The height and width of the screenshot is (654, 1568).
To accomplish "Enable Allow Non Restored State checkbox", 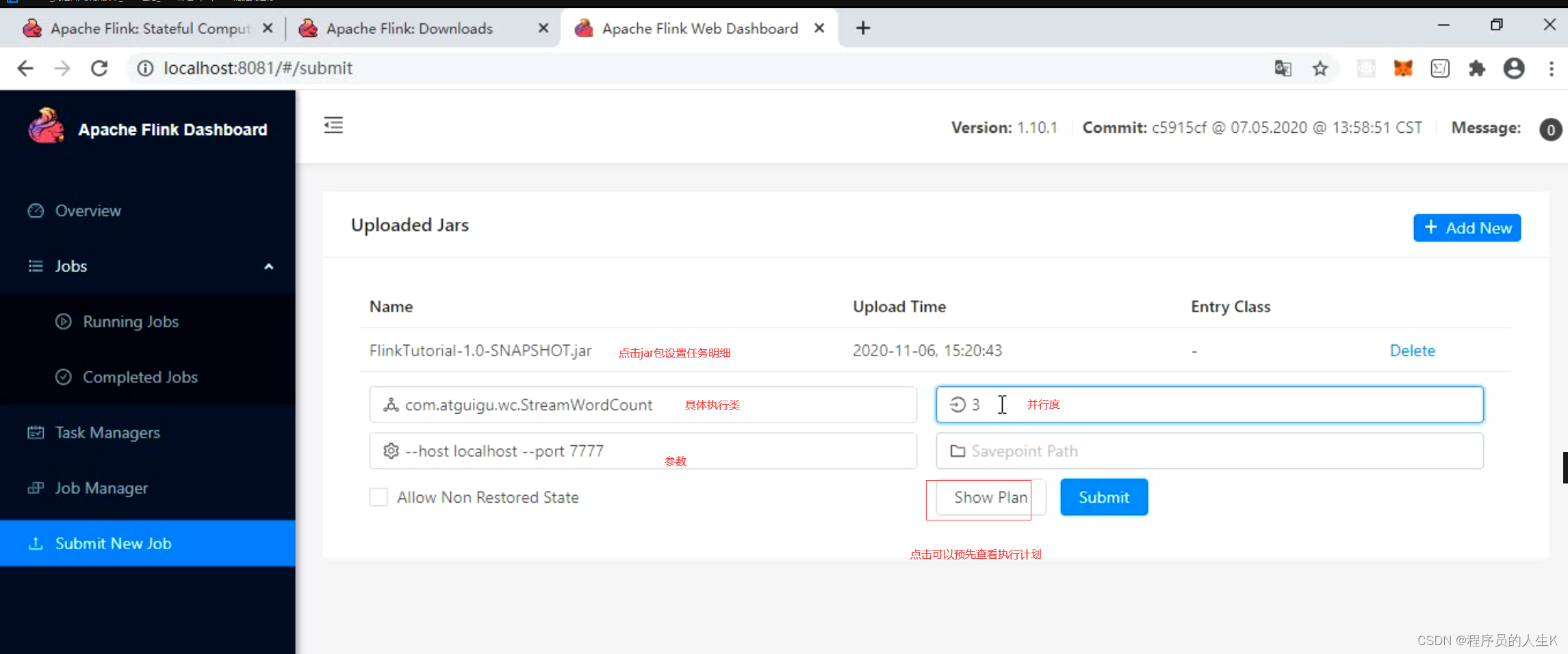I will 378,497.
